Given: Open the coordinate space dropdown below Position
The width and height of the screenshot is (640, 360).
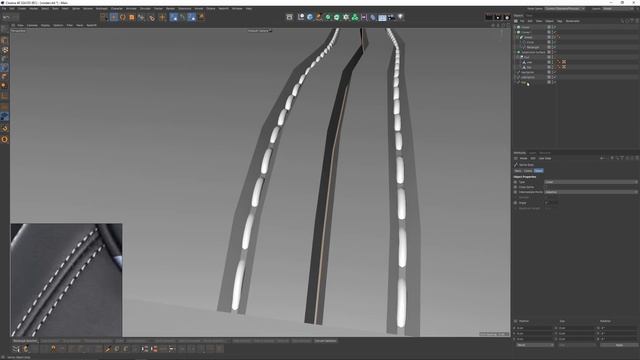Looking at the screenshot, I should click(535, 345).
